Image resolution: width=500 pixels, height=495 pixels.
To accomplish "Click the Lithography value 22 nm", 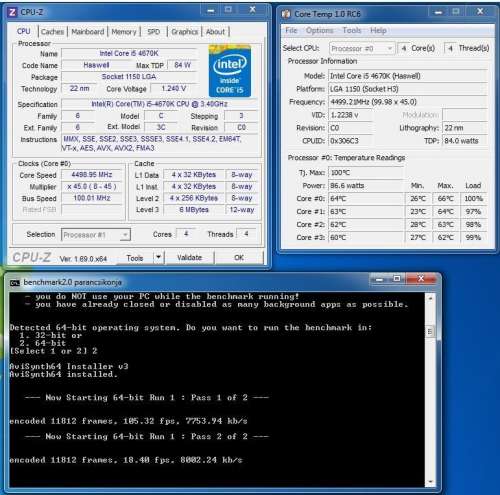I will pos(465,128).
